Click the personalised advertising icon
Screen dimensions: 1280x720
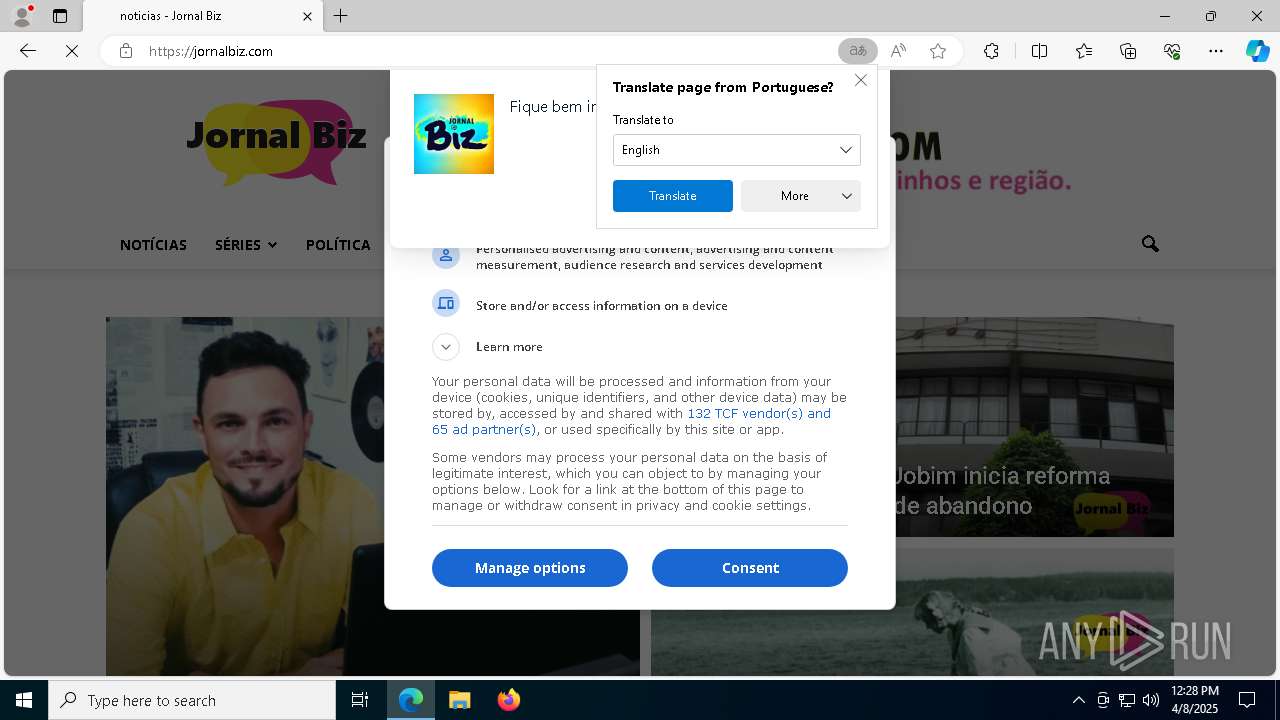(446, 255)
